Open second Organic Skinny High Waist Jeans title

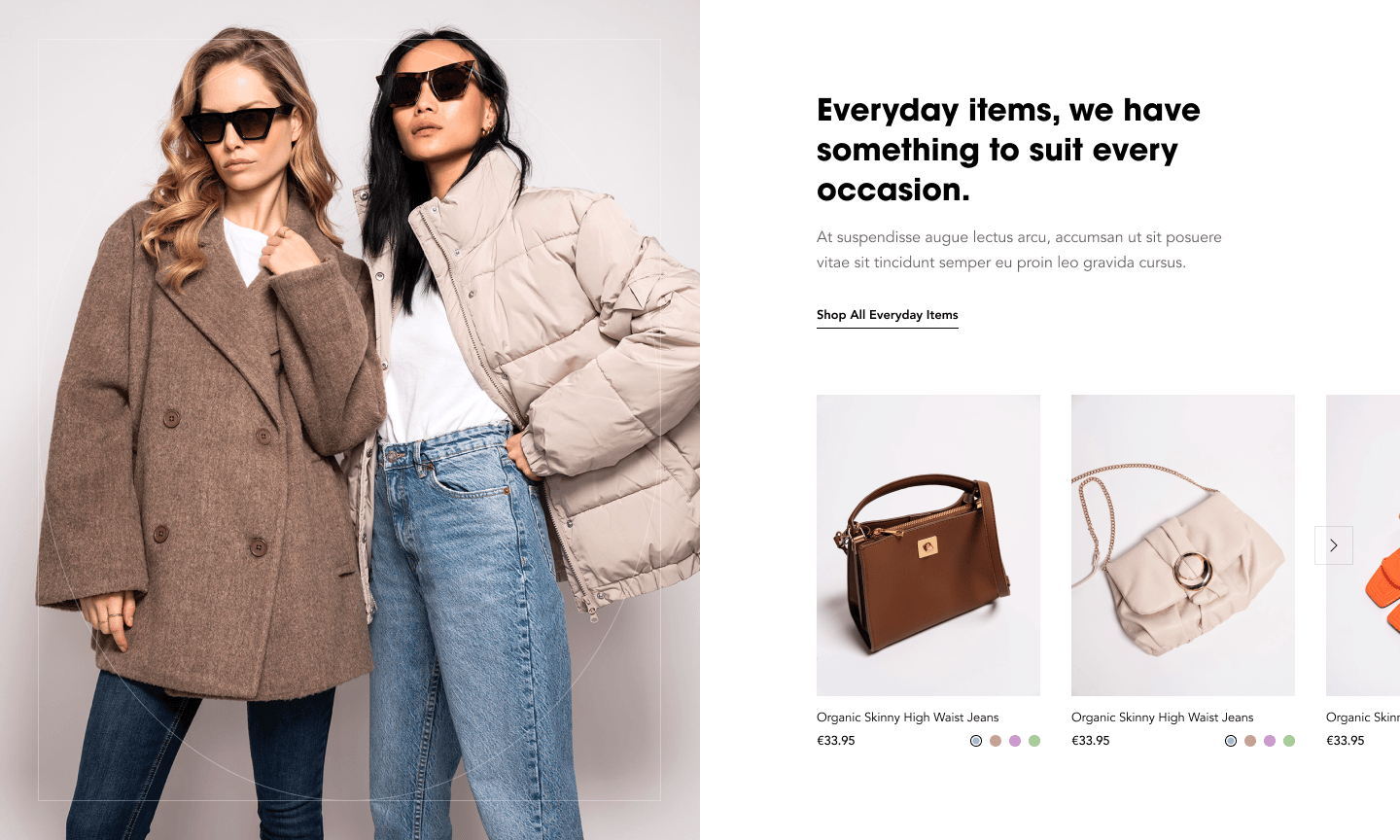point(1163,717)
